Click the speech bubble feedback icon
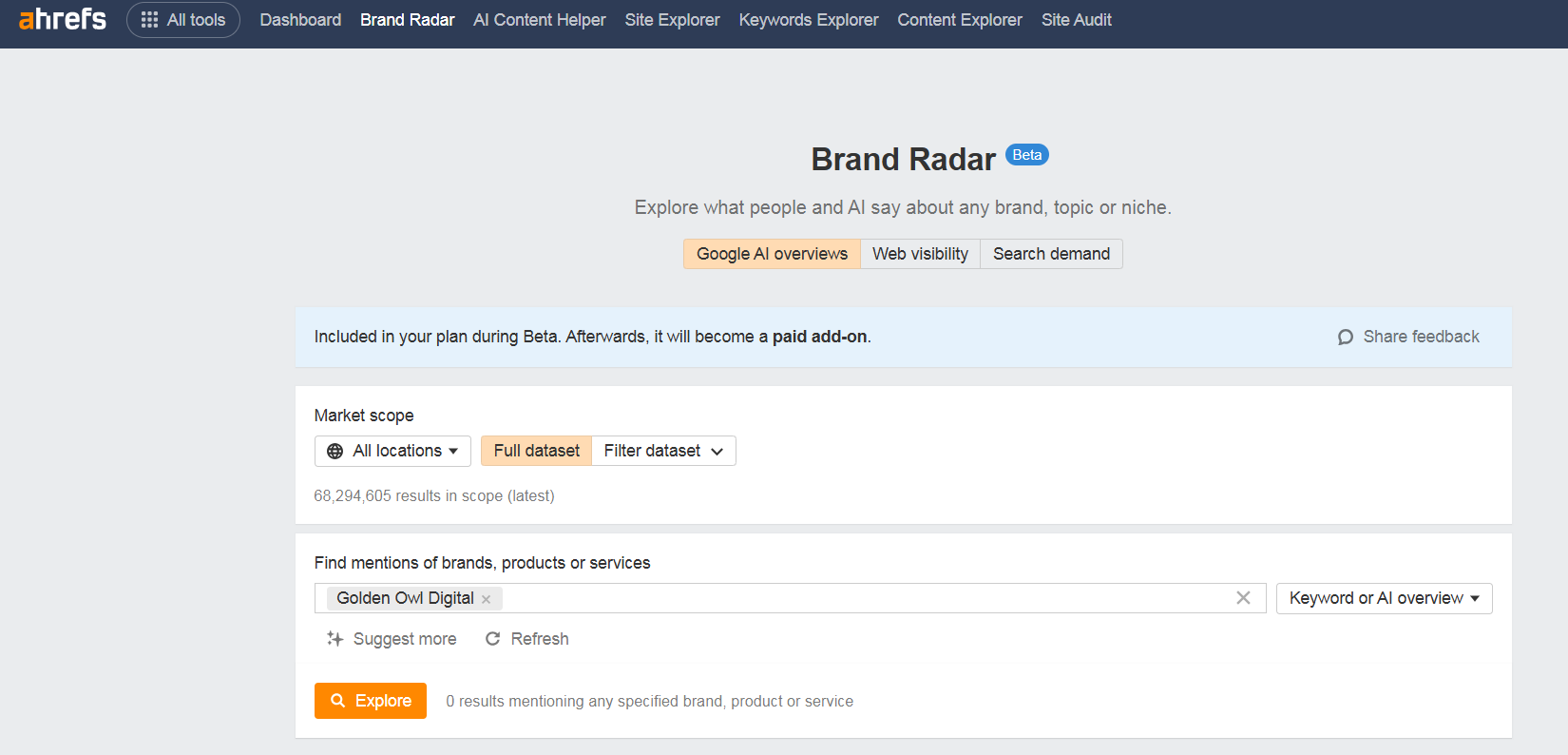Screen dimensions: 1568x755 click(1345, 337)
